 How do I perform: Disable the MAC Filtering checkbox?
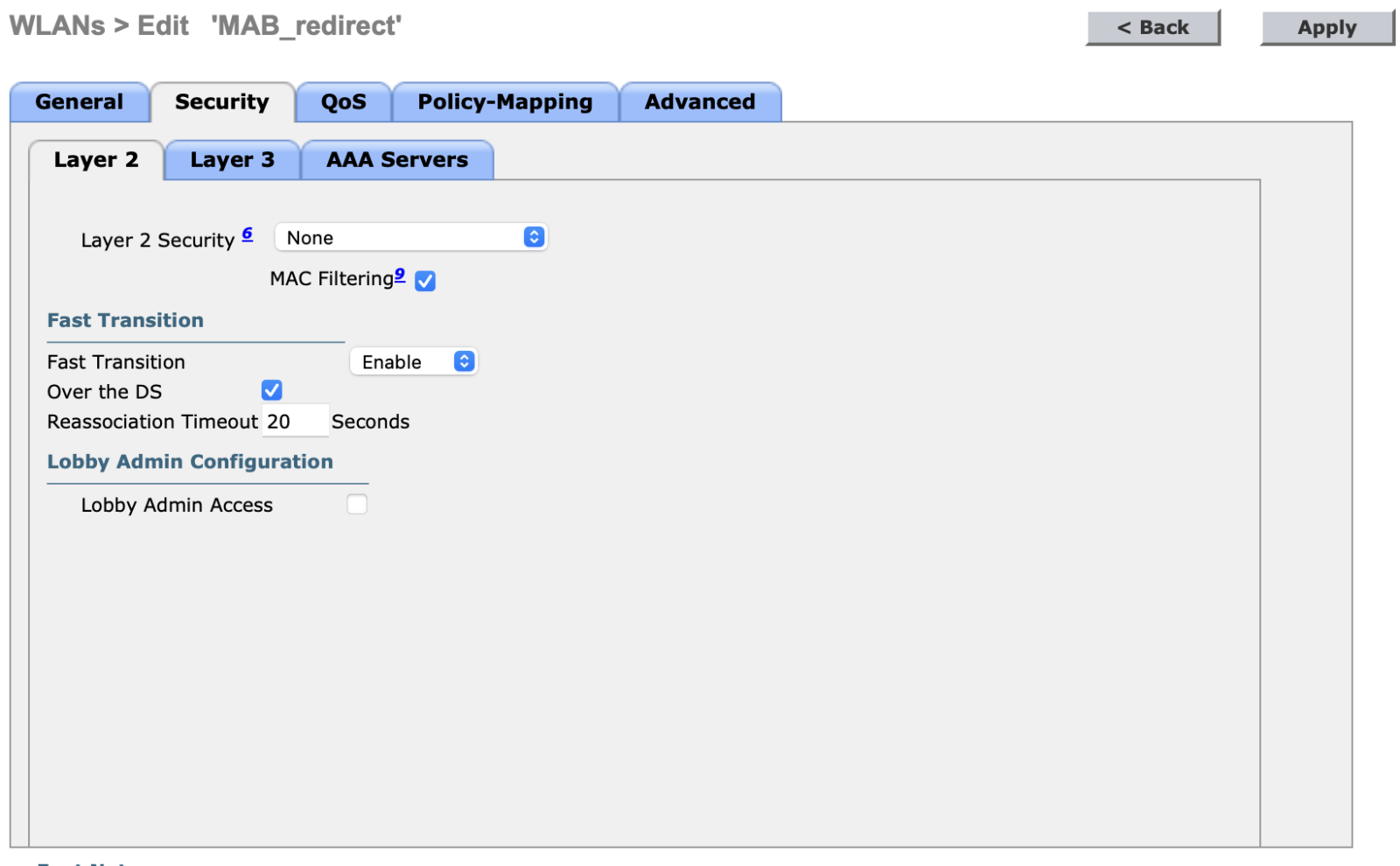click(425, 281)
